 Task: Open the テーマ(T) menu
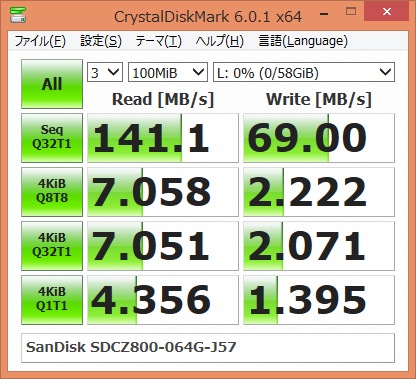(158, 41)
